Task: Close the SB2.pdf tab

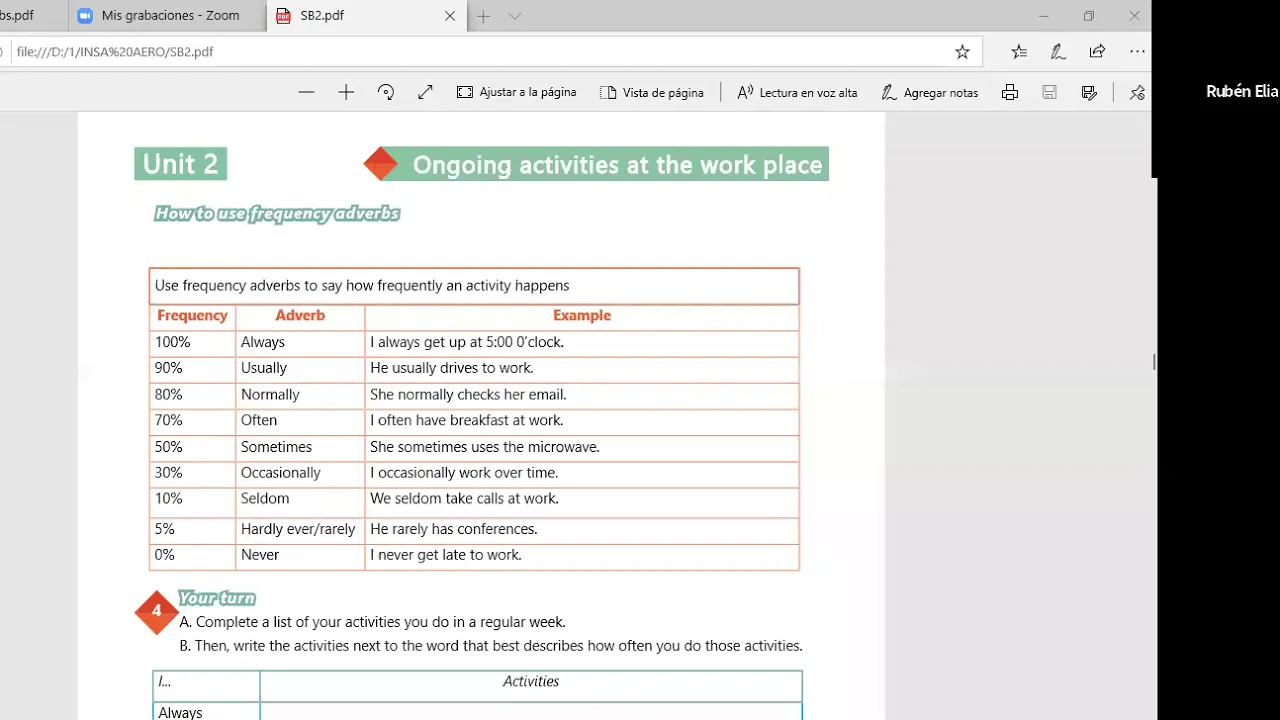Action: click(450, 16)
